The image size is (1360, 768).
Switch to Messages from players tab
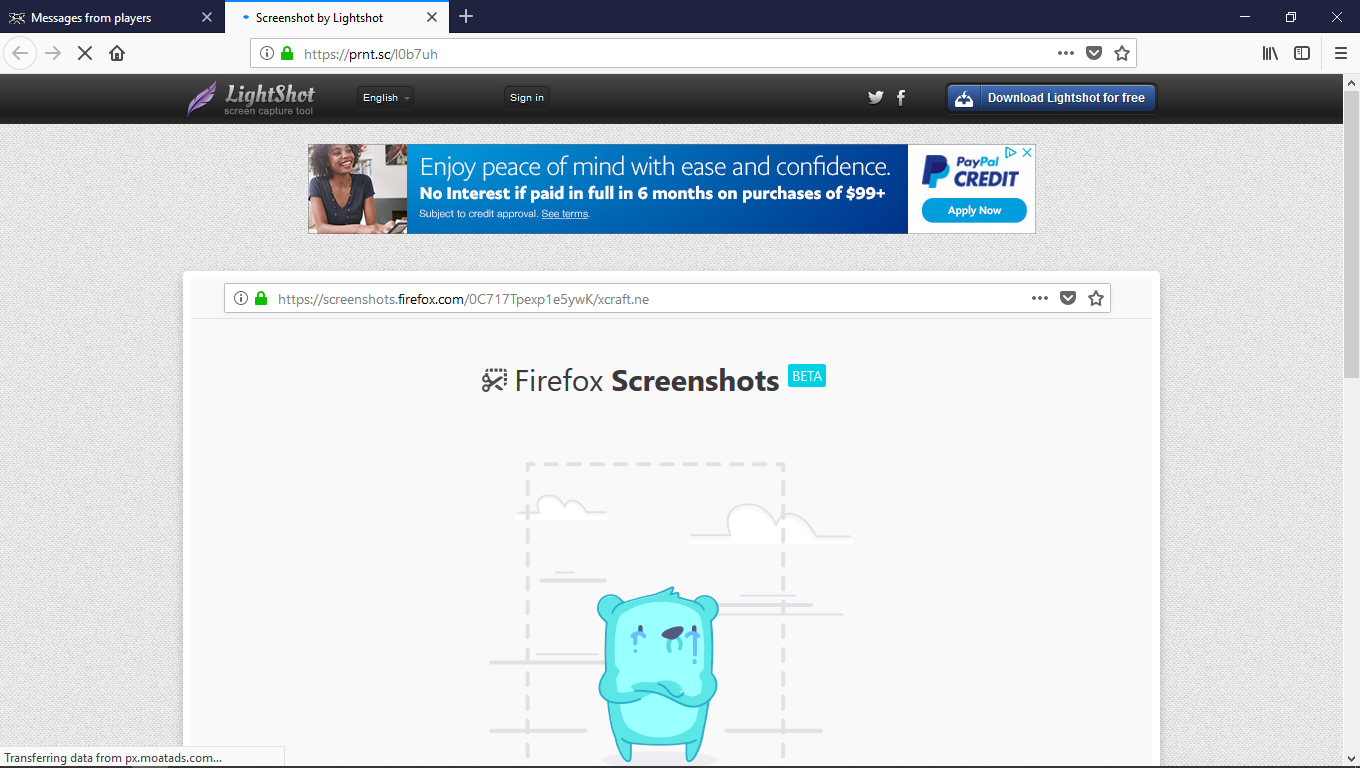click(x=112, y=18)
